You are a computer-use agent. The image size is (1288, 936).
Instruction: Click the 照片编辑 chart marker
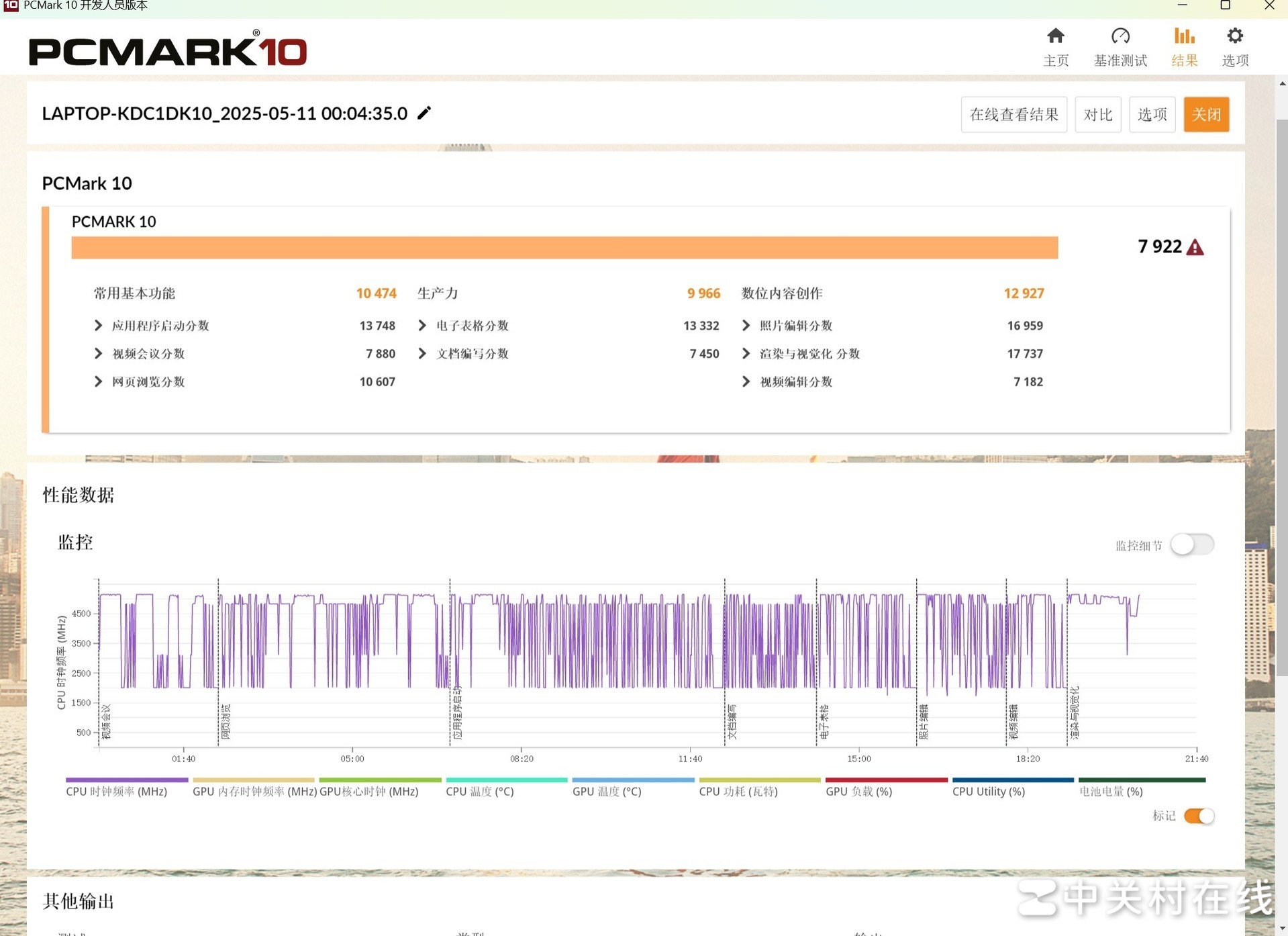point(924,722)
